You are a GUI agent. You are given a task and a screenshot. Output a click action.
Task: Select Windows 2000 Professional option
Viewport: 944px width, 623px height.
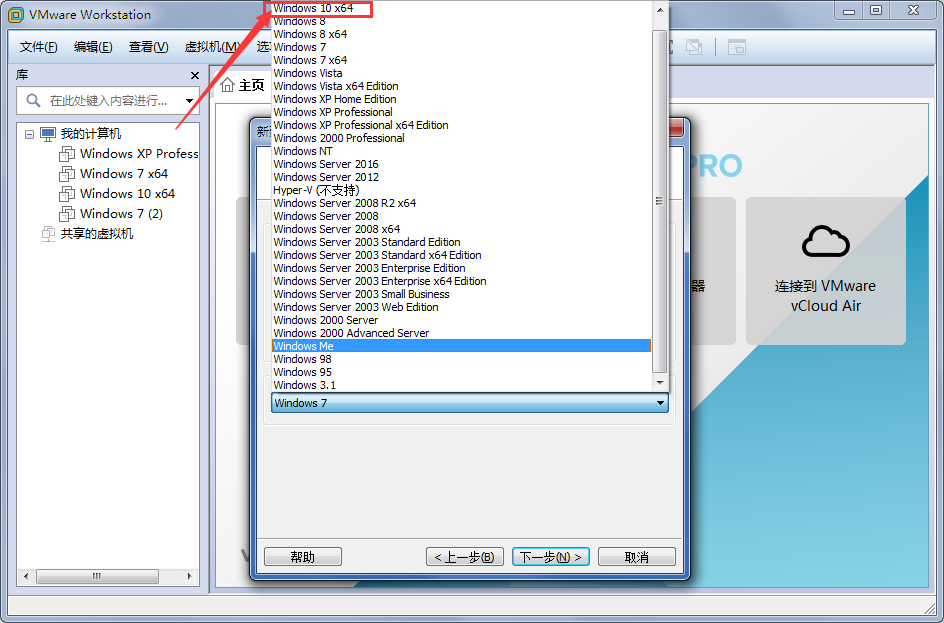pos(461,138)
